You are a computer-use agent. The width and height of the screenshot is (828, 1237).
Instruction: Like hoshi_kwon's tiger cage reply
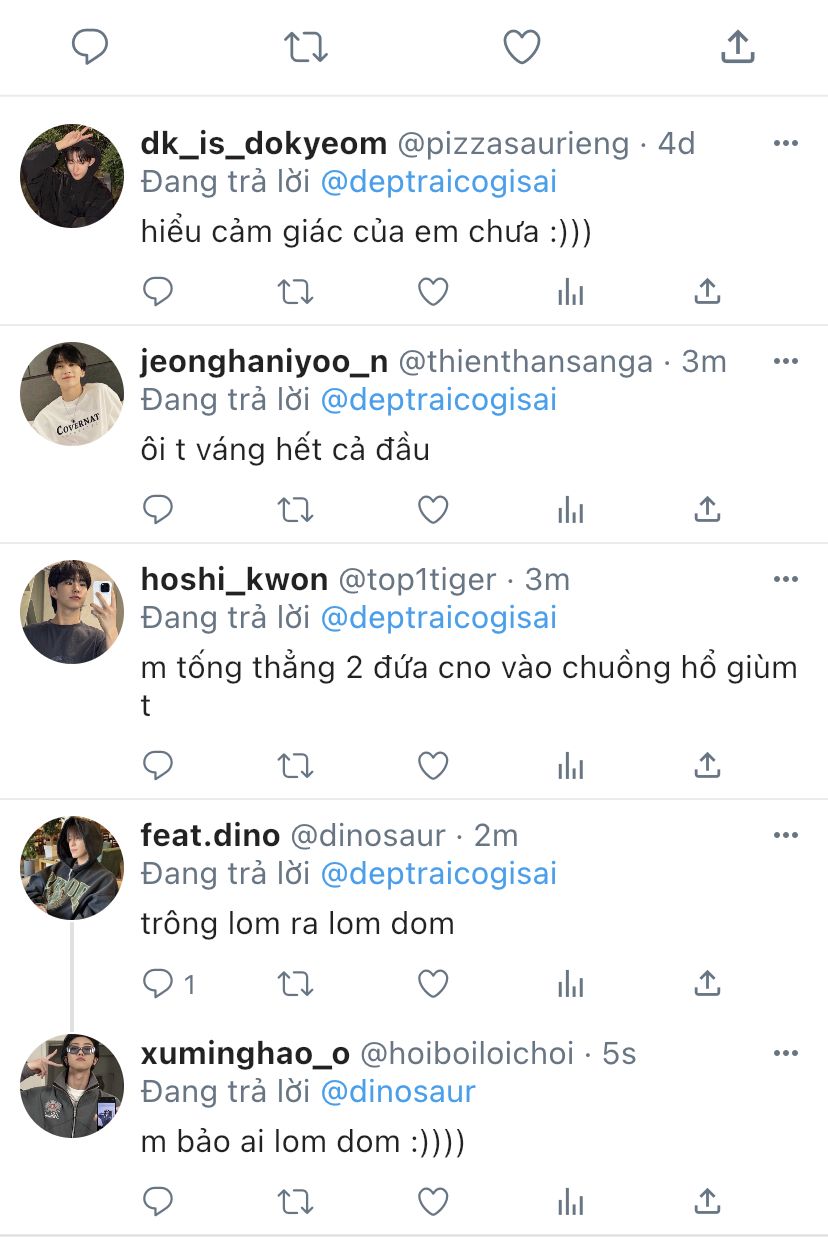[x=432, y=766]
